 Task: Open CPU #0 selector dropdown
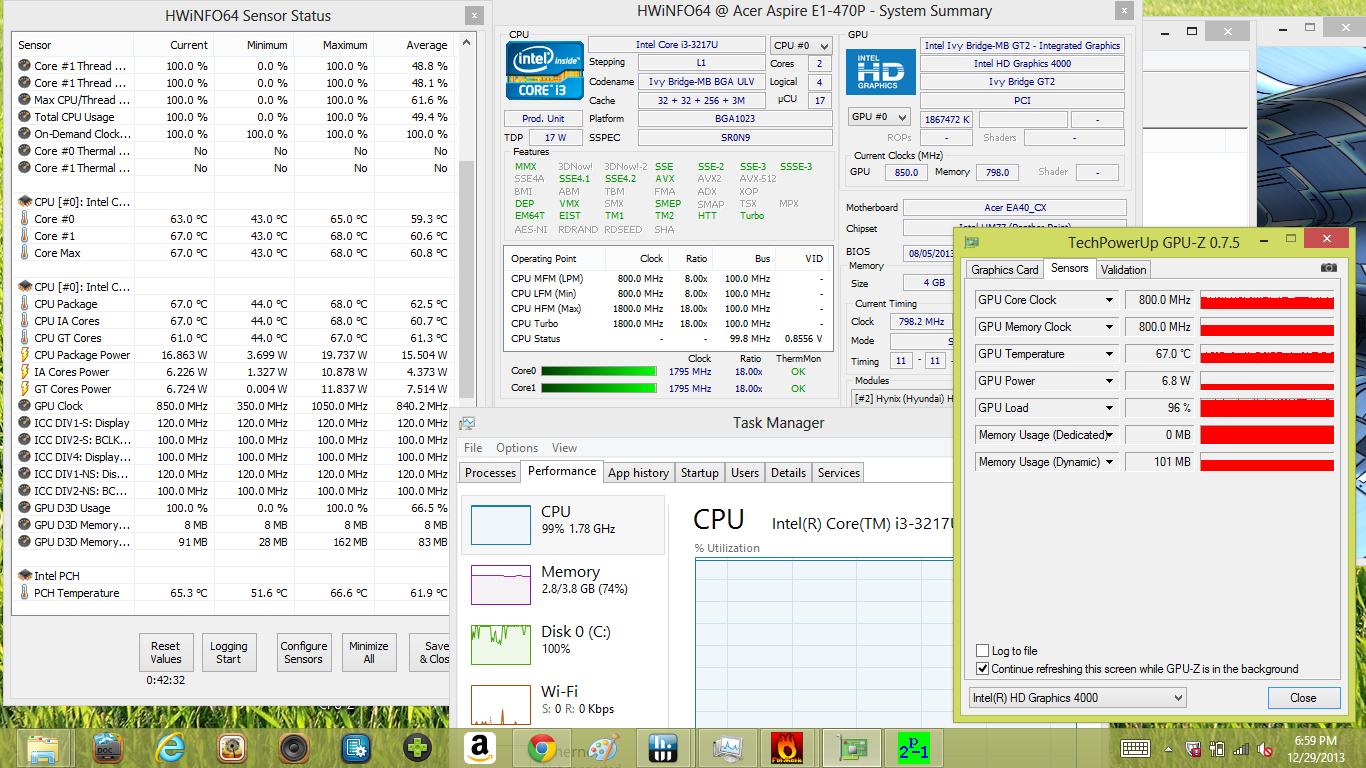[801, 45]
